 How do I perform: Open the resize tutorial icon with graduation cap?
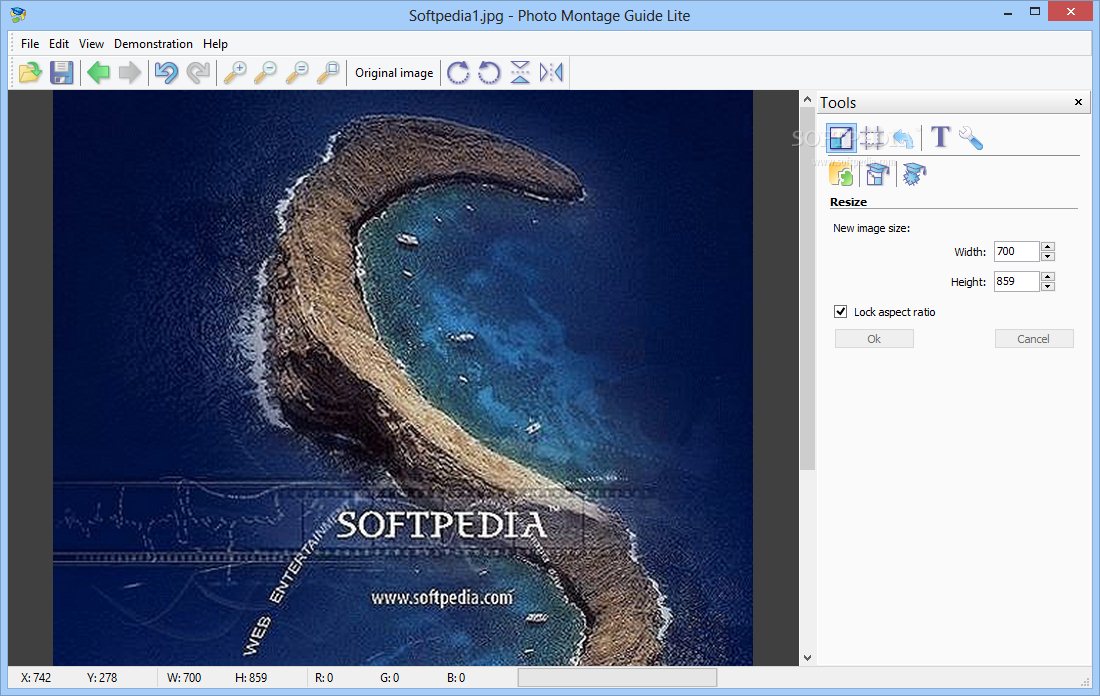(878, 174)
